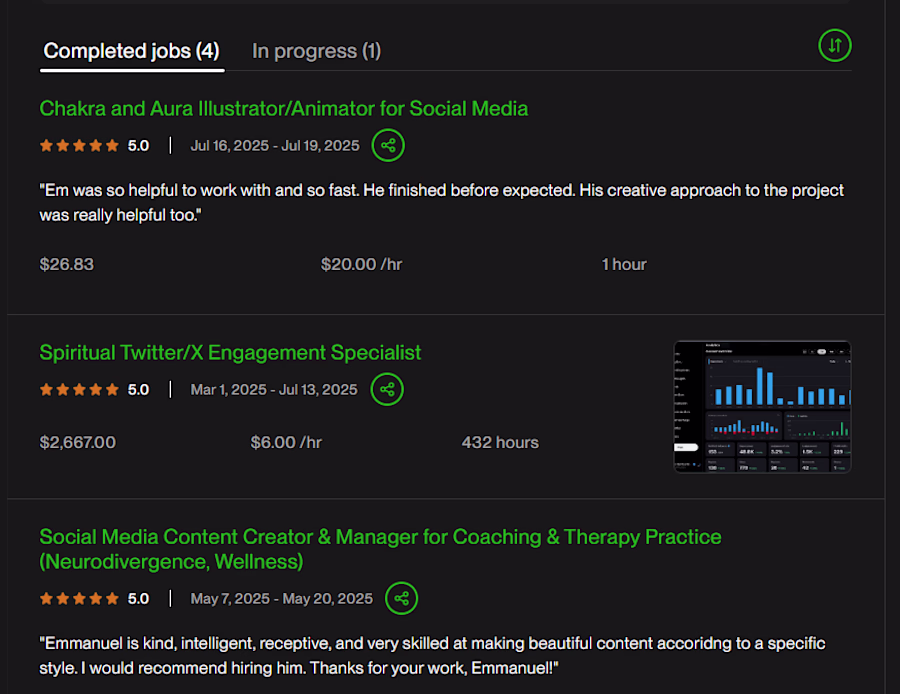Click the Mar 1 - Jul 13, 2025 dates
Viewport: 900px width, 694px height.
pos(274,390)
